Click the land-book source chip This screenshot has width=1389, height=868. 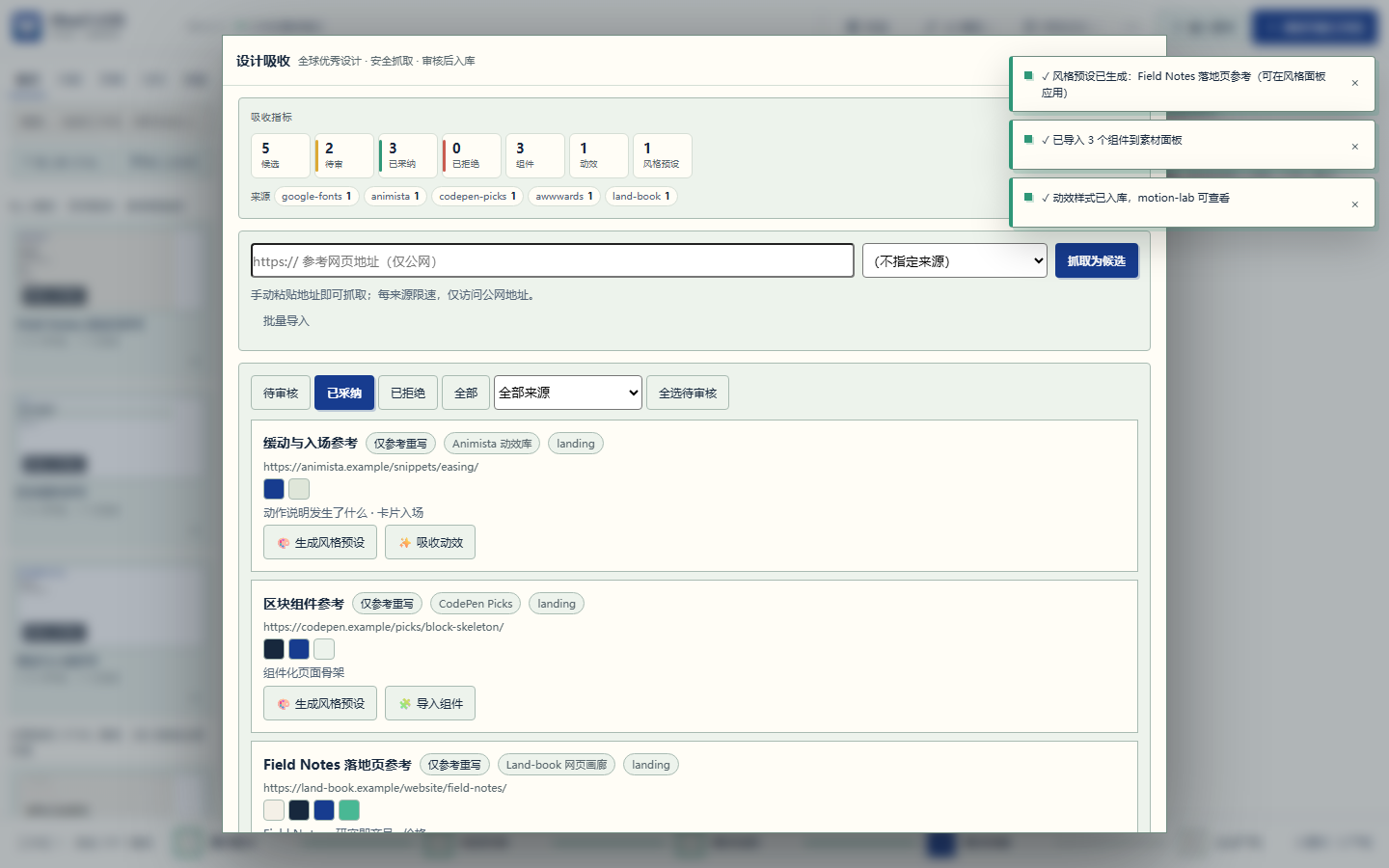click(x=641, y=196)
